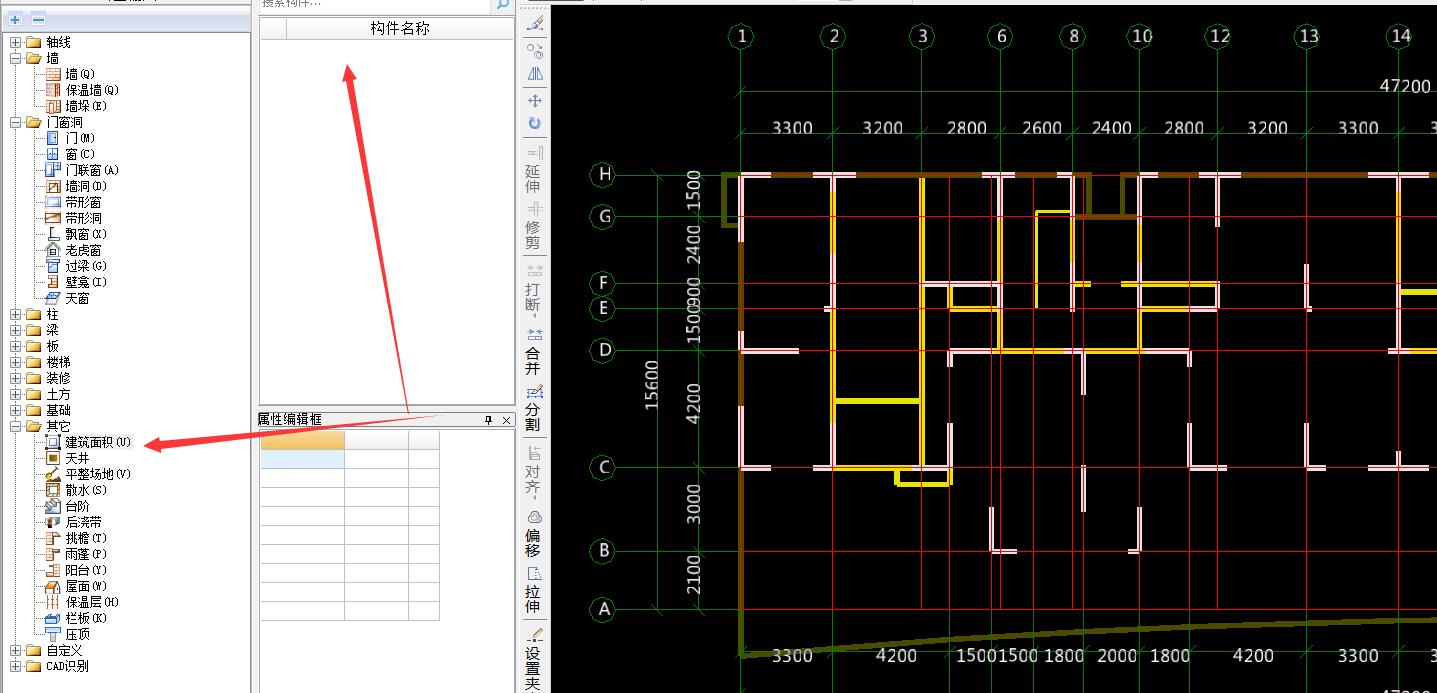The height and width of the screenshot is (693, 1437).
Task: Click the 拉伸 stretch tool
Action: coord(534,590)
